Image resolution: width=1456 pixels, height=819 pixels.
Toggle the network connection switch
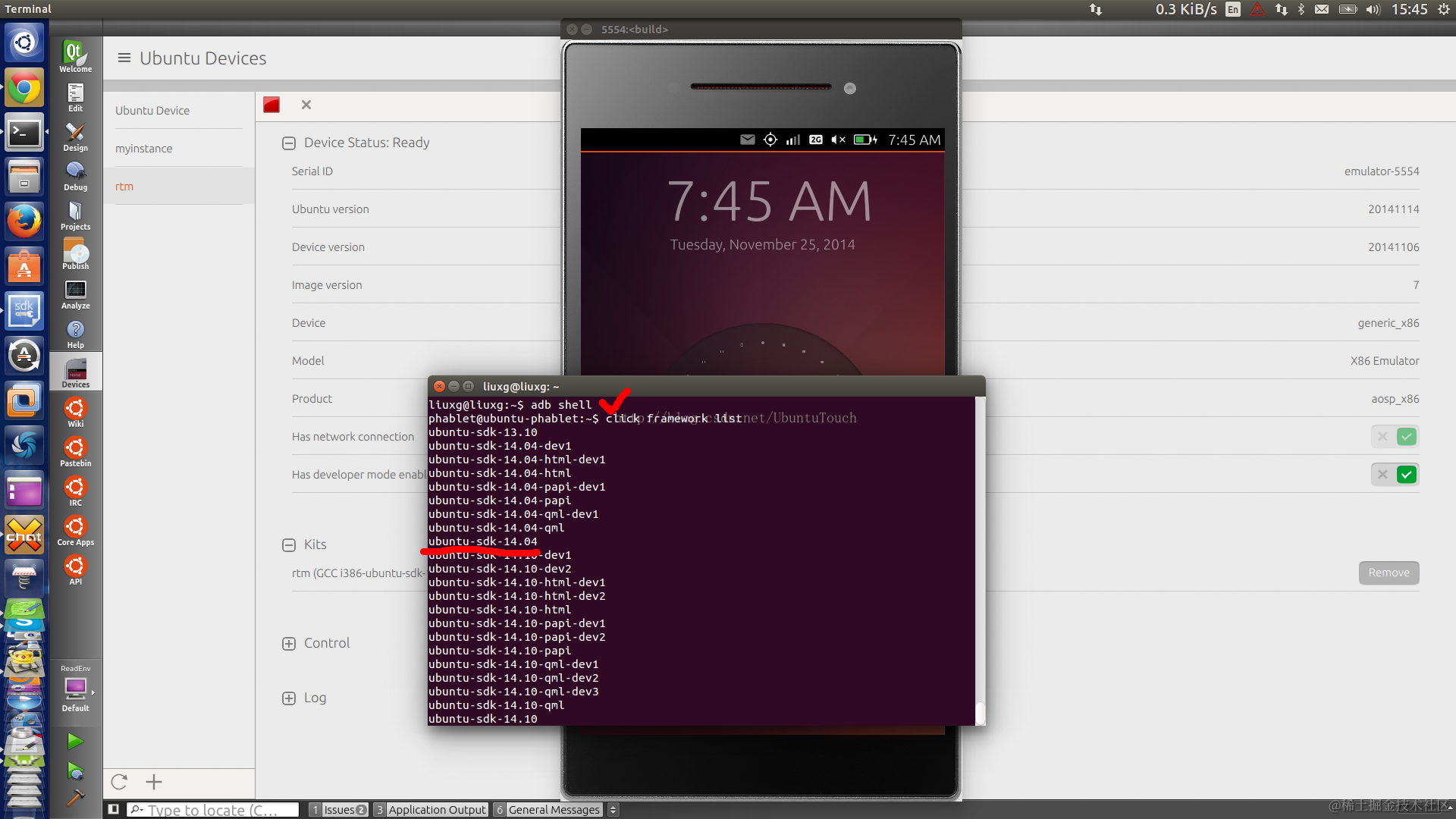pos(1395,437)
